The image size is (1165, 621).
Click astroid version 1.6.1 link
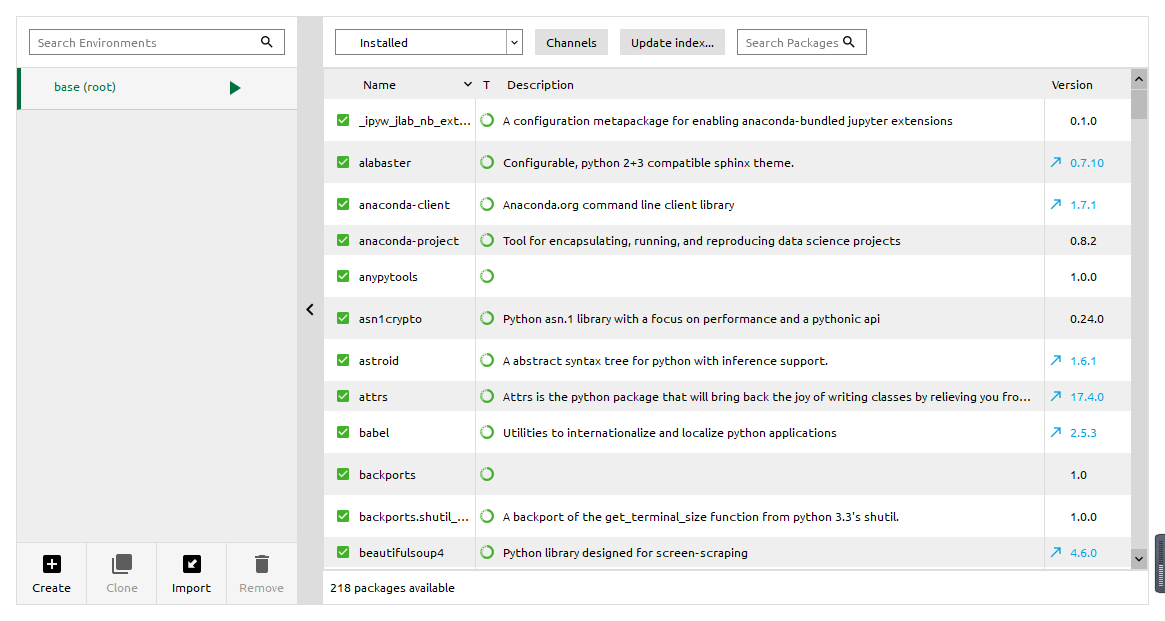(1083, 361)
